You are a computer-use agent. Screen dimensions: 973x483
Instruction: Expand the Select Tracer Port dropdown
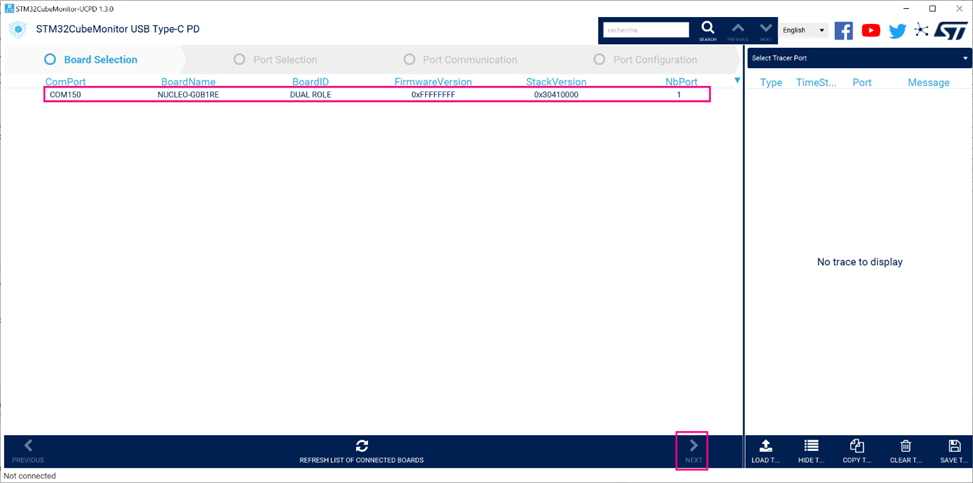pyautogui.click(x=859, y=58)
